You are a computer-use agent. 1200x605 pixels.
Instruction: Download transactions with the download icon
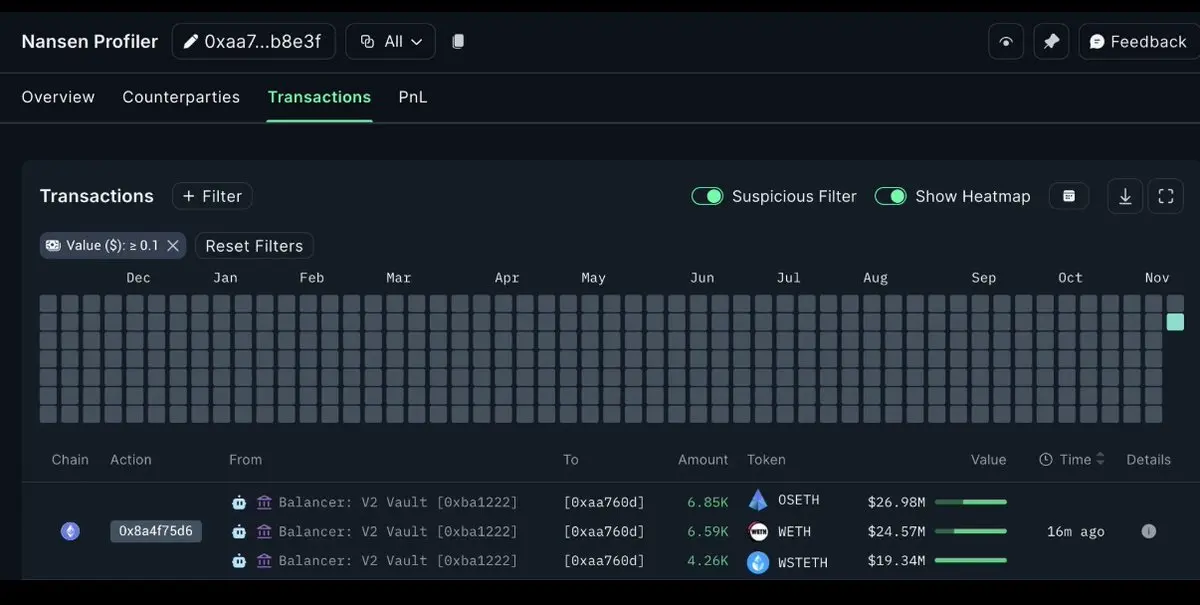[1125, 196]
